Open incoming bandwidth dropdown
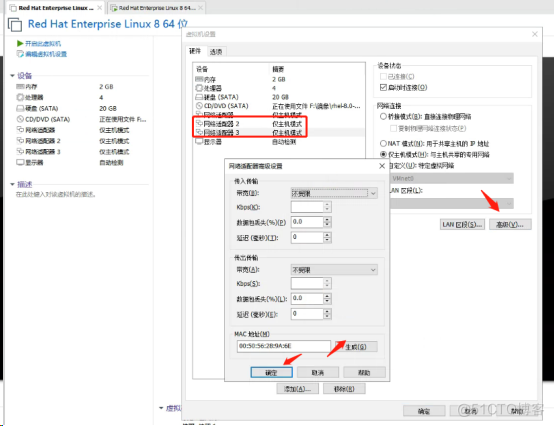The width and height of the screenshot is (554, 426). pos(334,193)
